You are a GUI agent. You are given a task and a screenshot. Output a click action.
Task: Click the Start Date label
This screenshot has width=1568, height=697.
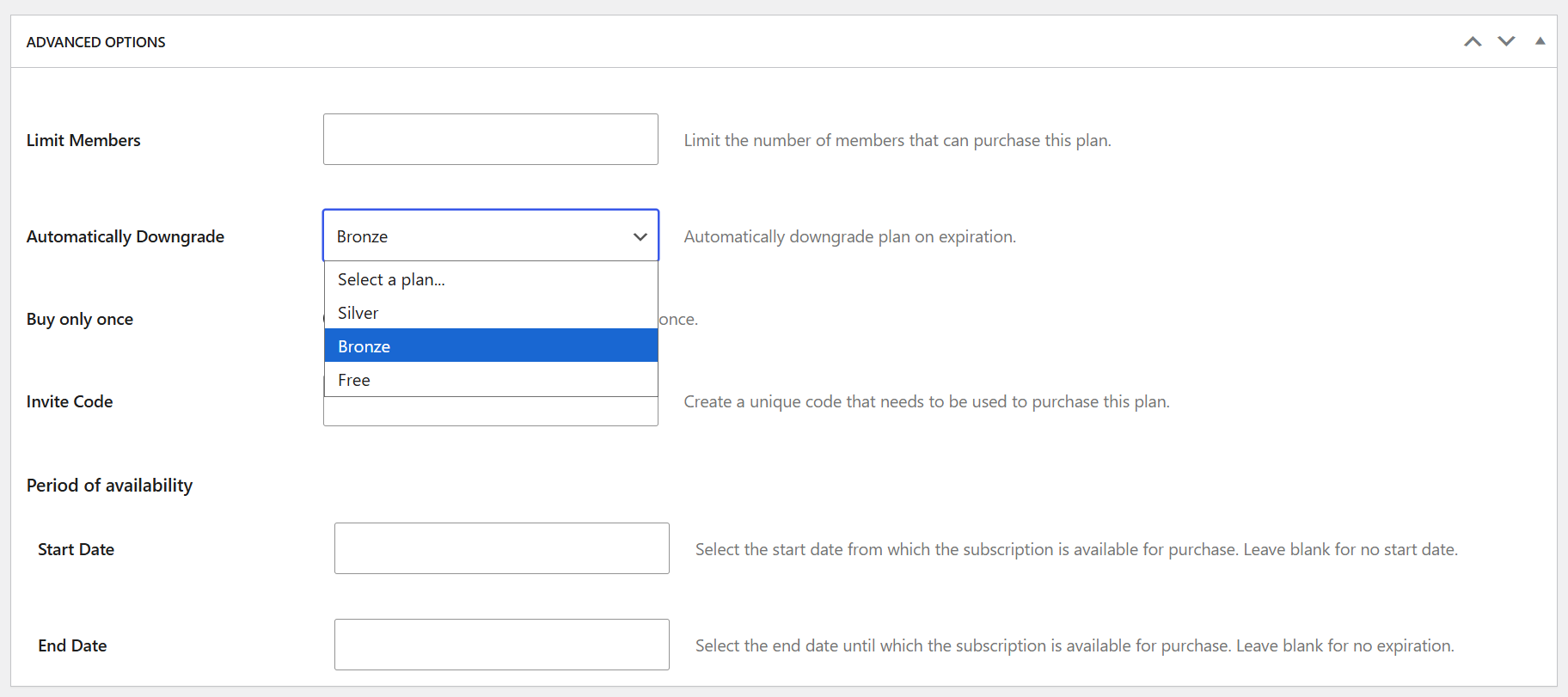tap(76, 549)
